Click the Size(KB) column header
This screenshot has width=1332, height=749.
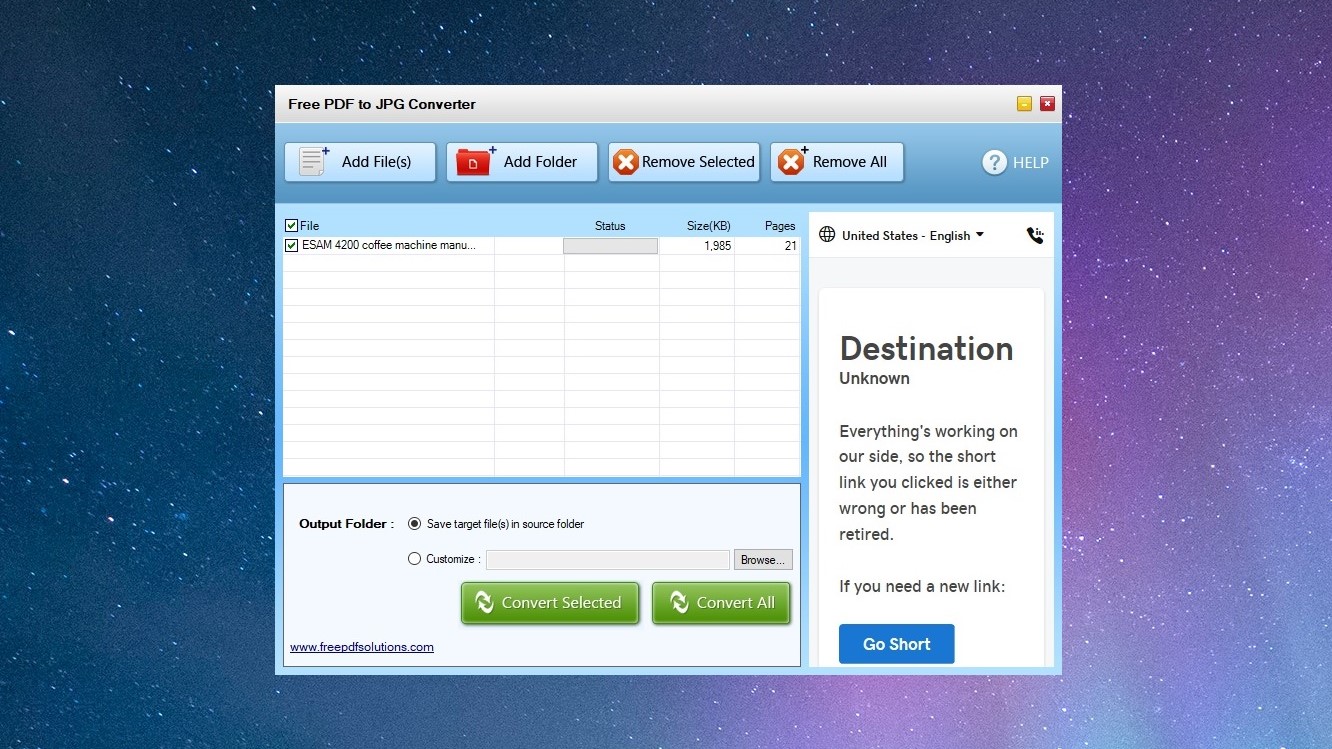pyautogui.click(x=709, y=226)
